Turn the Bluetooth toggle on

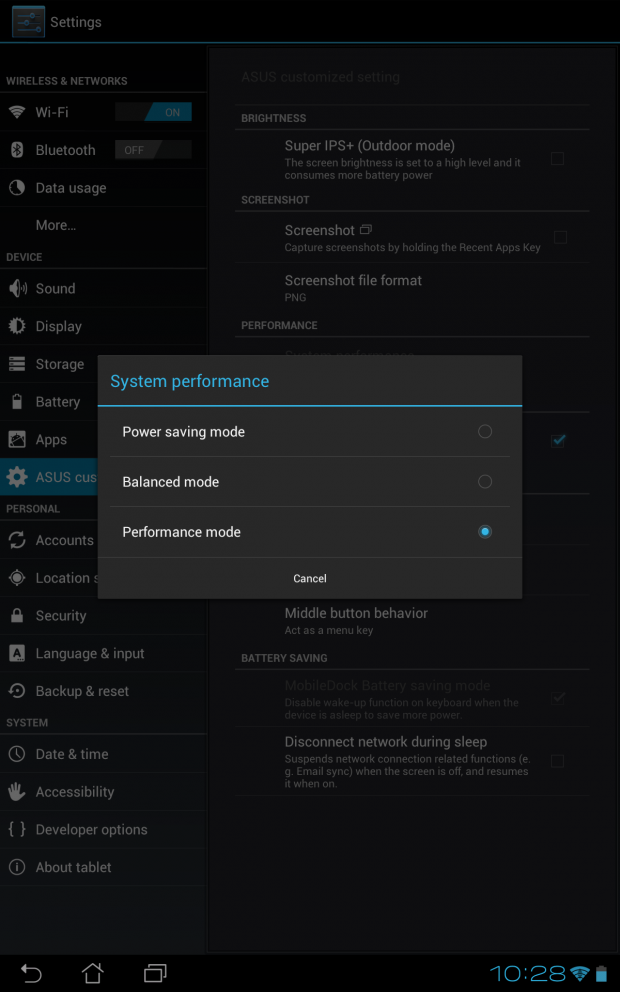tap(153, 149)
